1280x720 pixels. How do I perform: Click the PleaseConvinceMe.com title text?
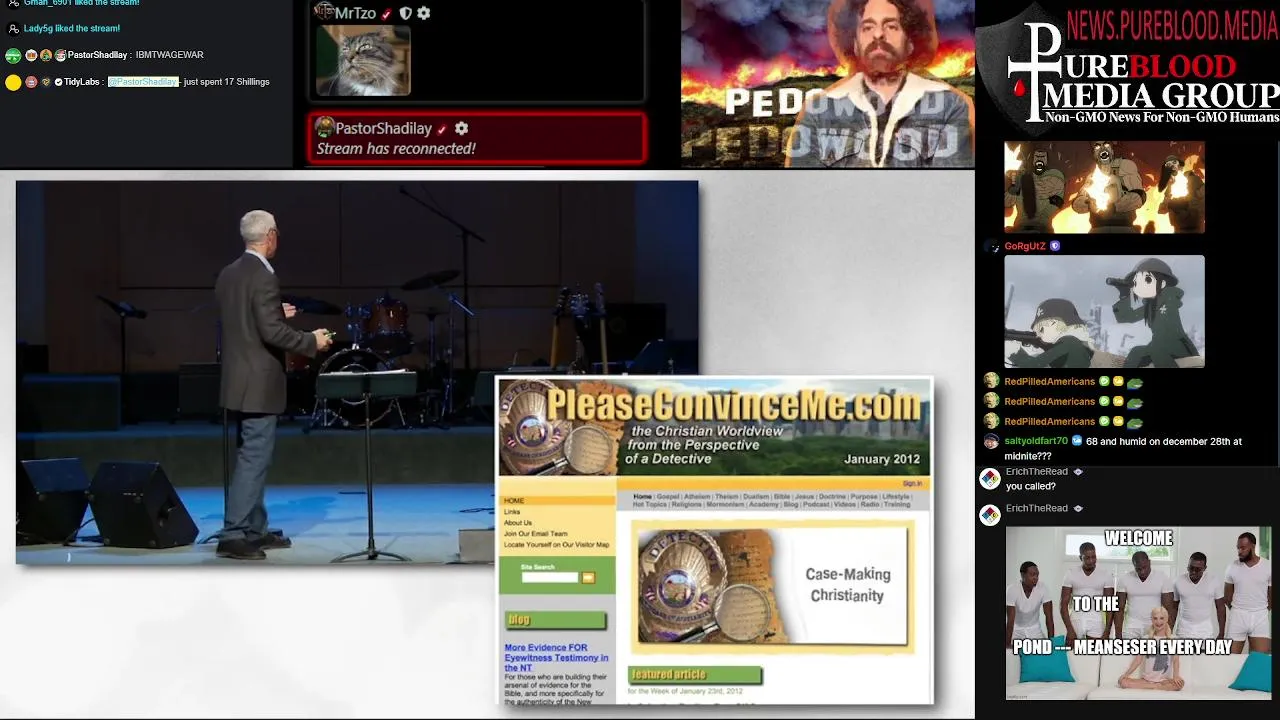pos(734,406)
